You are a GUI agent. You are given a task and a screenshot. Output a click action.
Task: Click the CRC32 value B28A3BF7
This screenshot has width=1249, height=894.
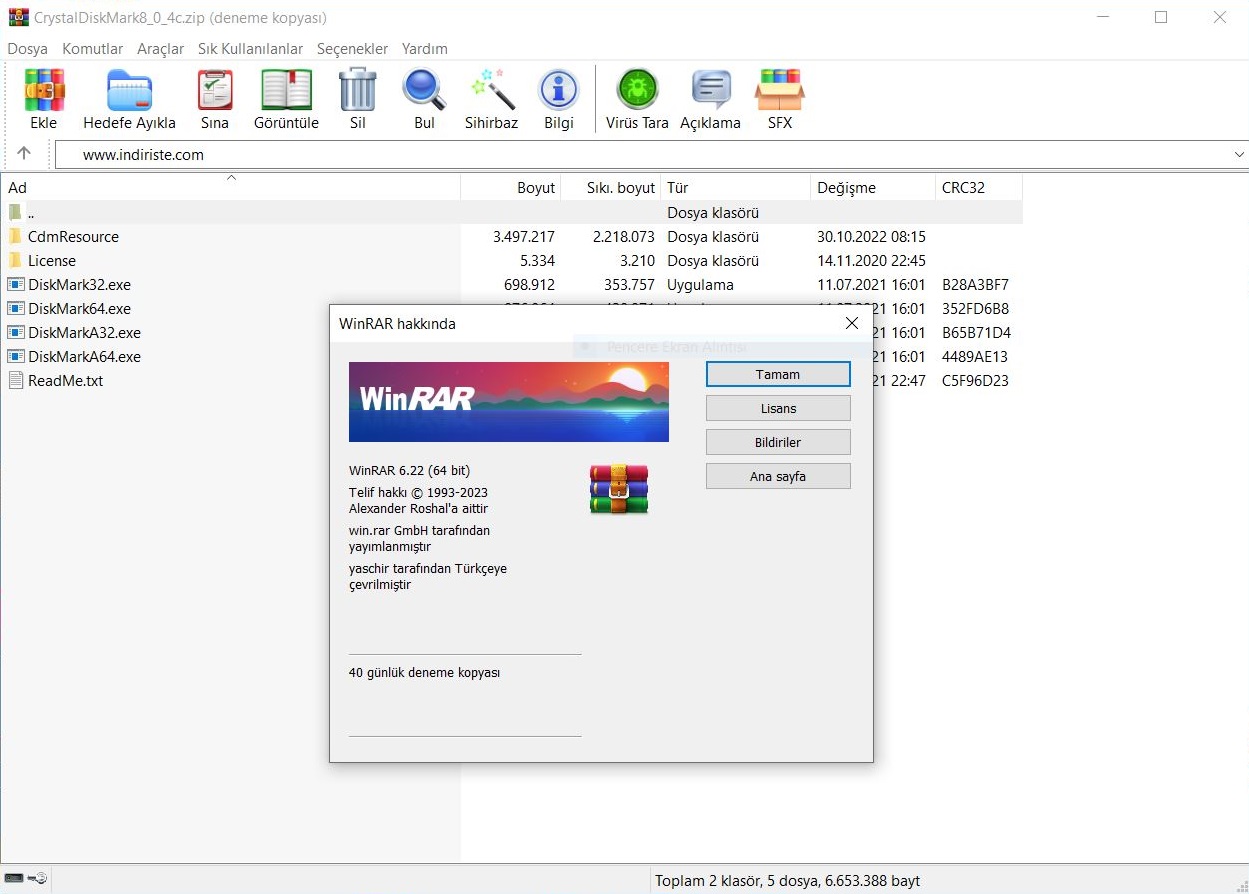pyautogui.click(x=976, y=285)
